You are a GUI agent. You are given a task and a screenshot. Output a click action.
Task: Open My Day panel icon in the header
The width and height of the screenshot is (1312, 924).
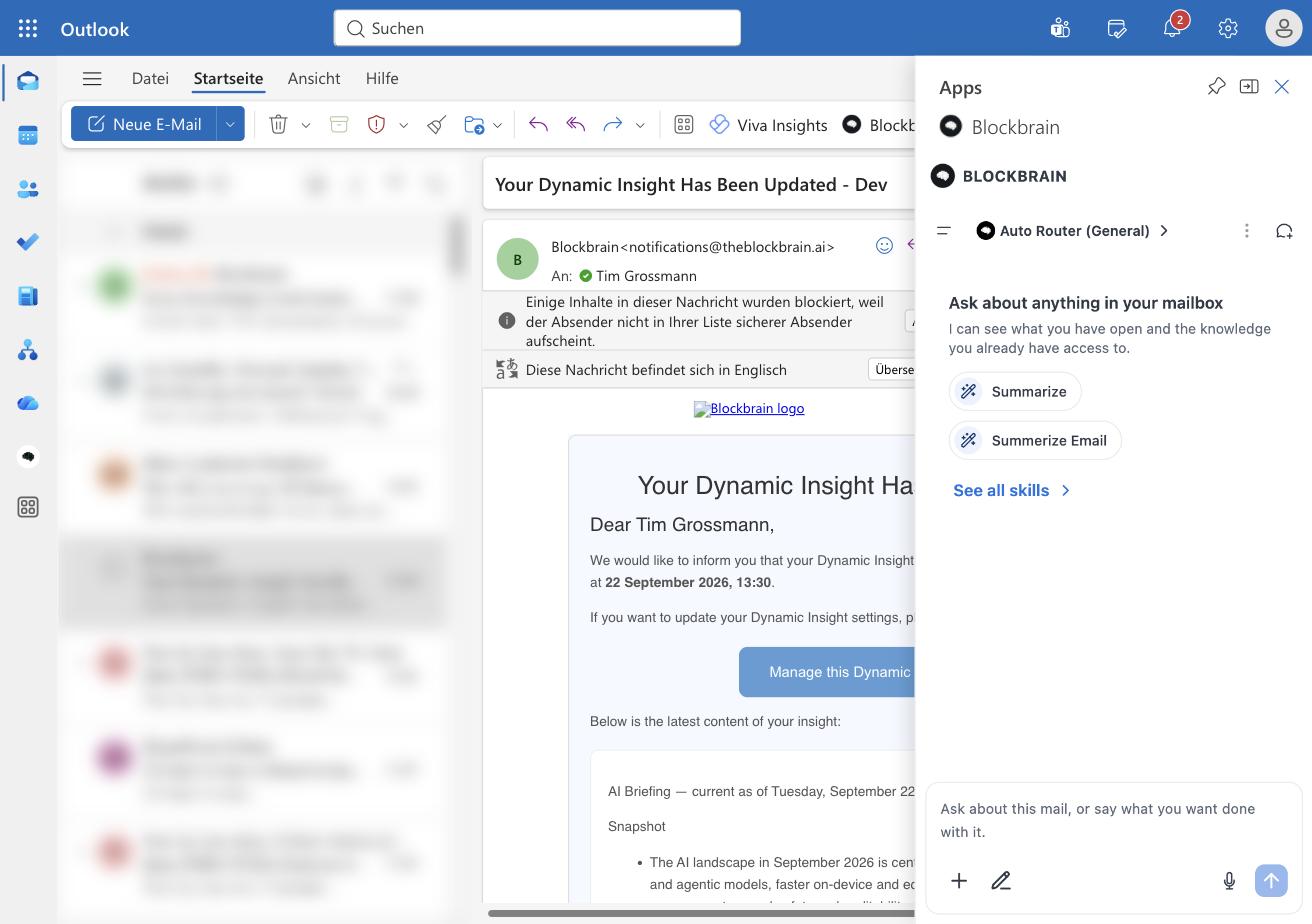[1117, 28]
